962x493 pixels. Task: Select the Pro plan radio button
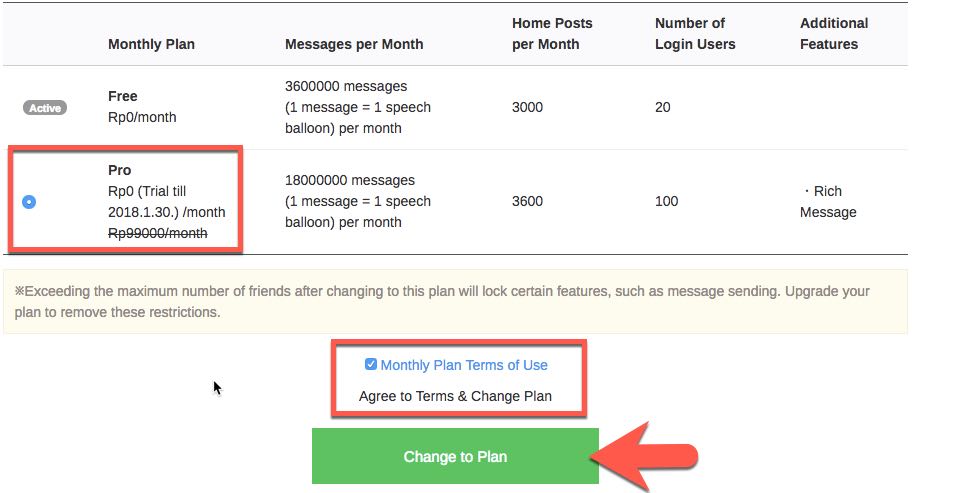[x=29, y=202]
